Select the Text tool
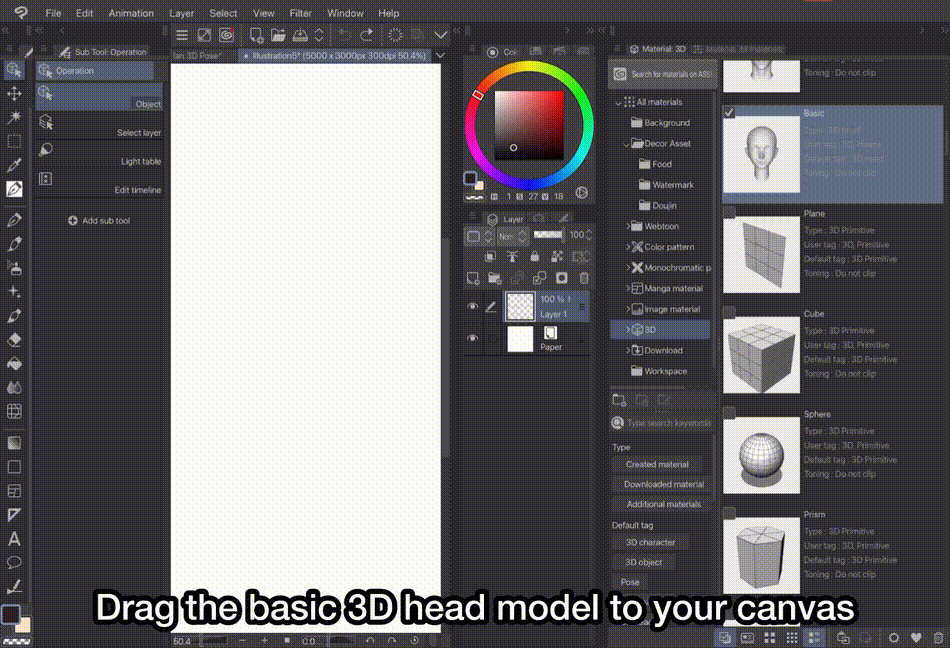The height and width of the screenshot is (648, 950). click(14, 538)
